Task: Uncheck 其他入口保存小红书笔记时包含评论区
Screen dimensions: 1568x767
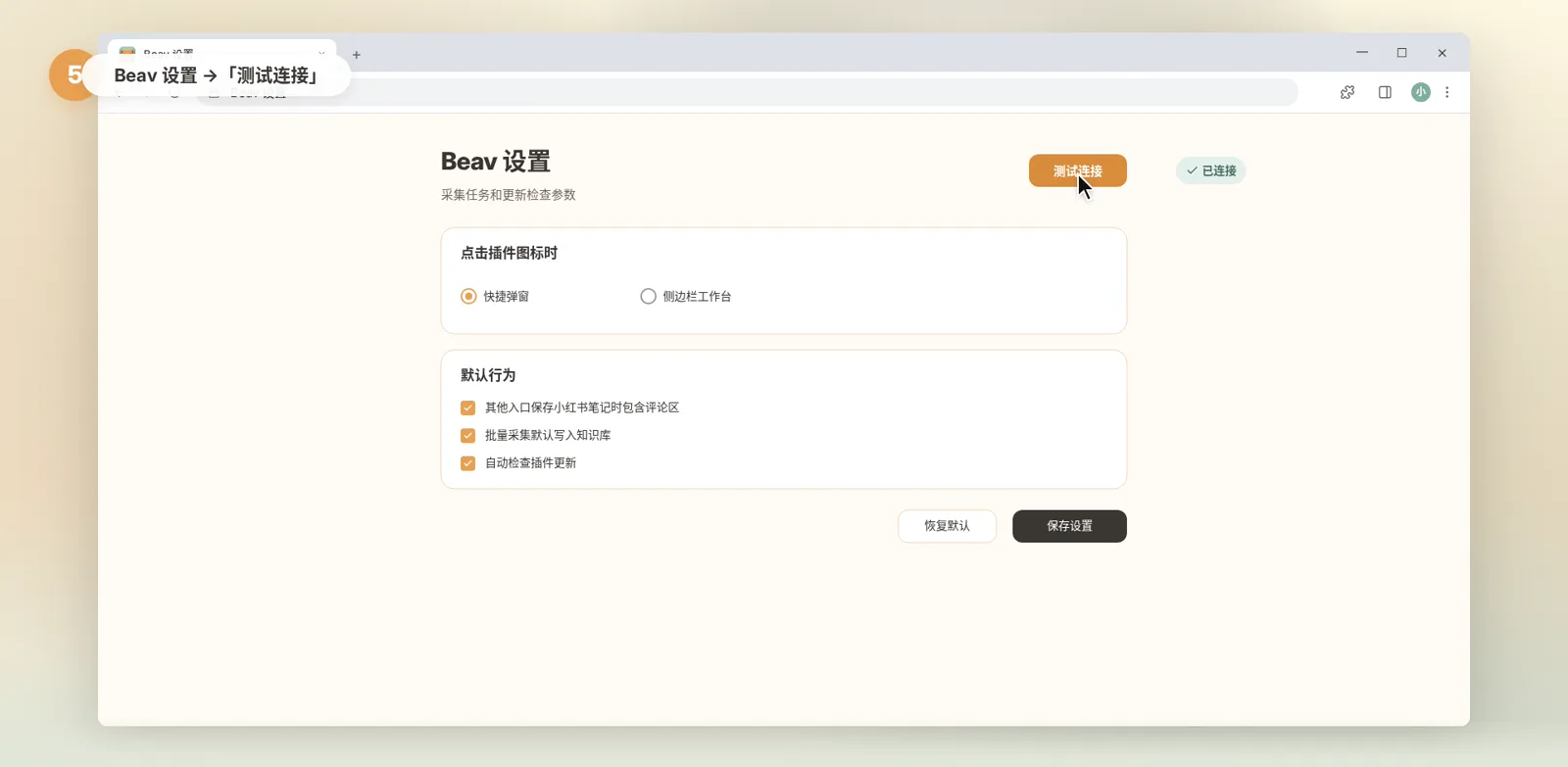Action: [x=467, y=407]
